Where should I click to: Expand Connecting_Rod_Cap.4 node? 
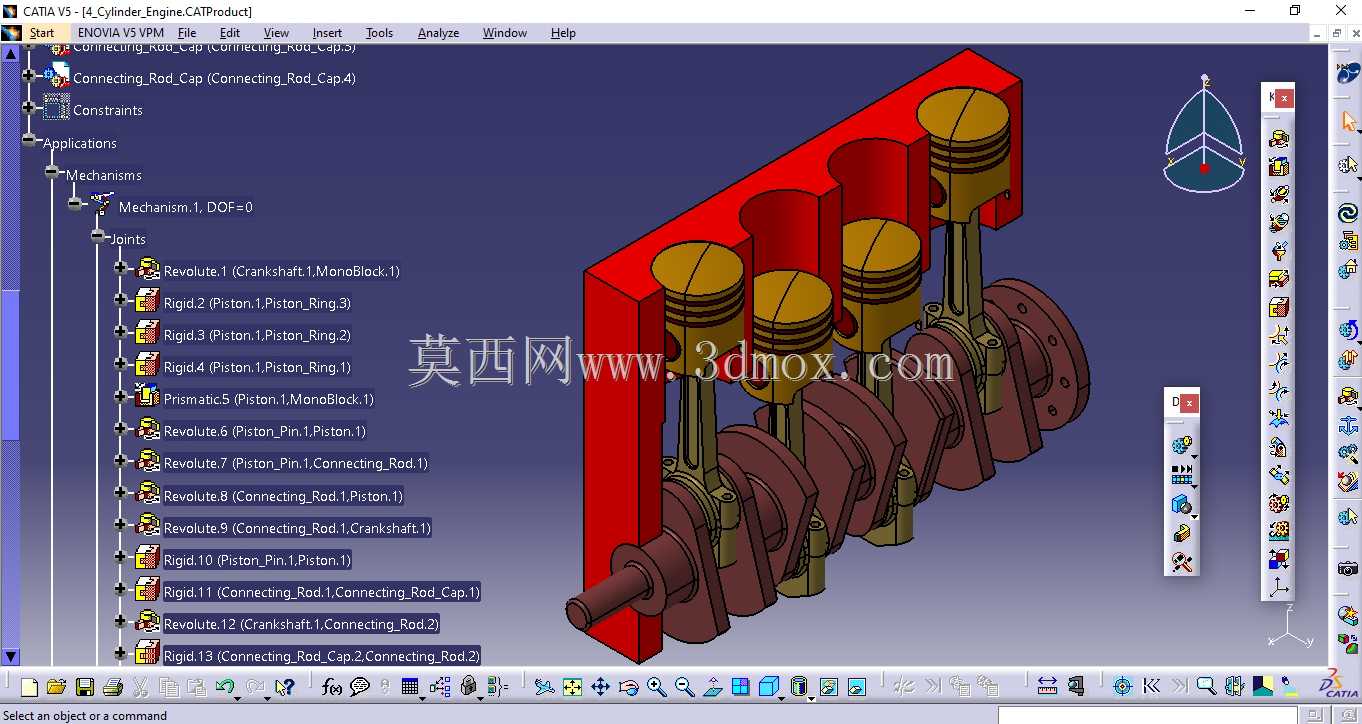tap(29, 75)
